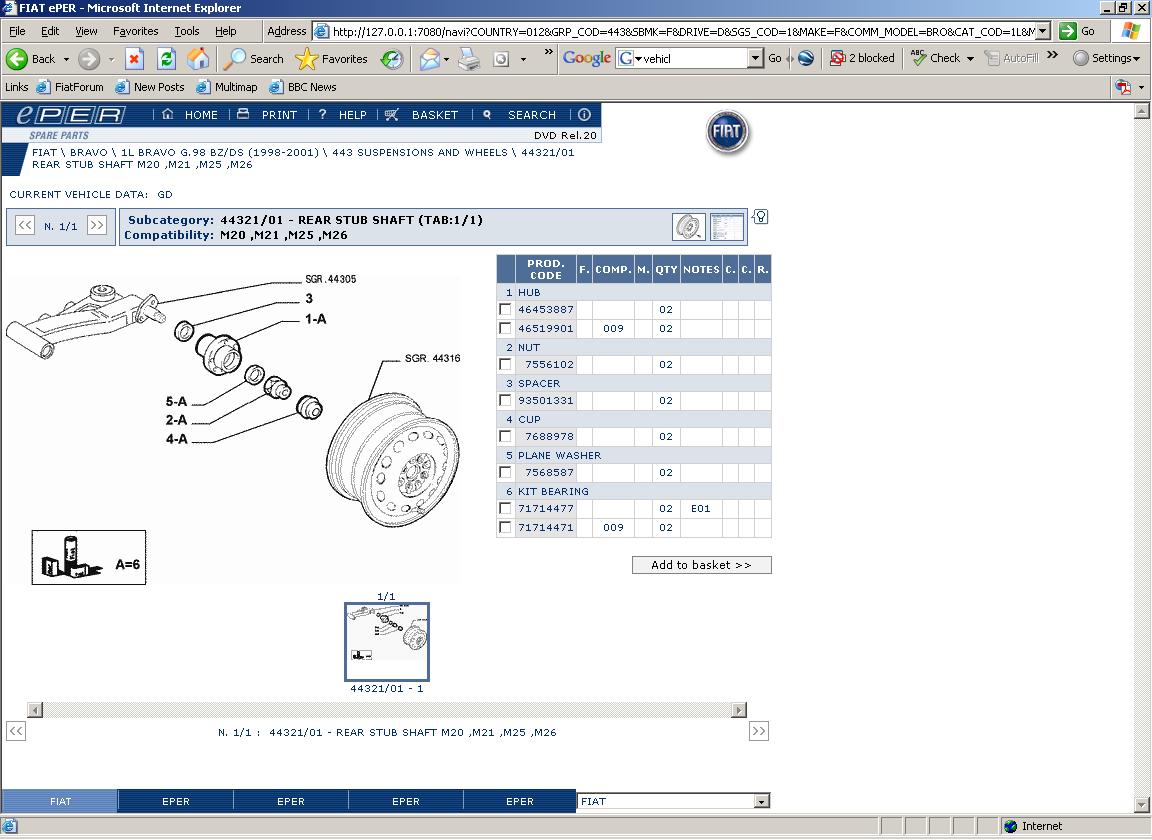1152x840 pixels.
Task: Open the Favorites menu
Action: tap(135, 31)
